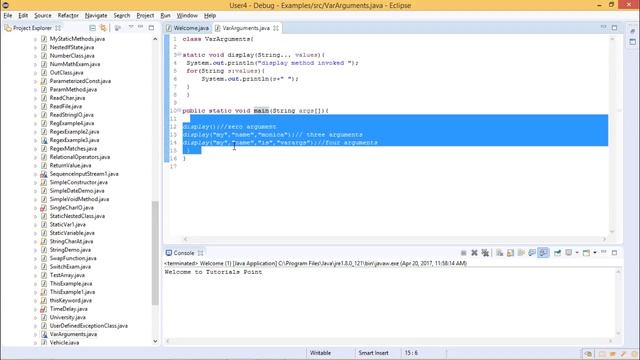Viewport: 640px width, 360px height.
Task: Open the Refactor menu
Action: (x=68, y=16)
